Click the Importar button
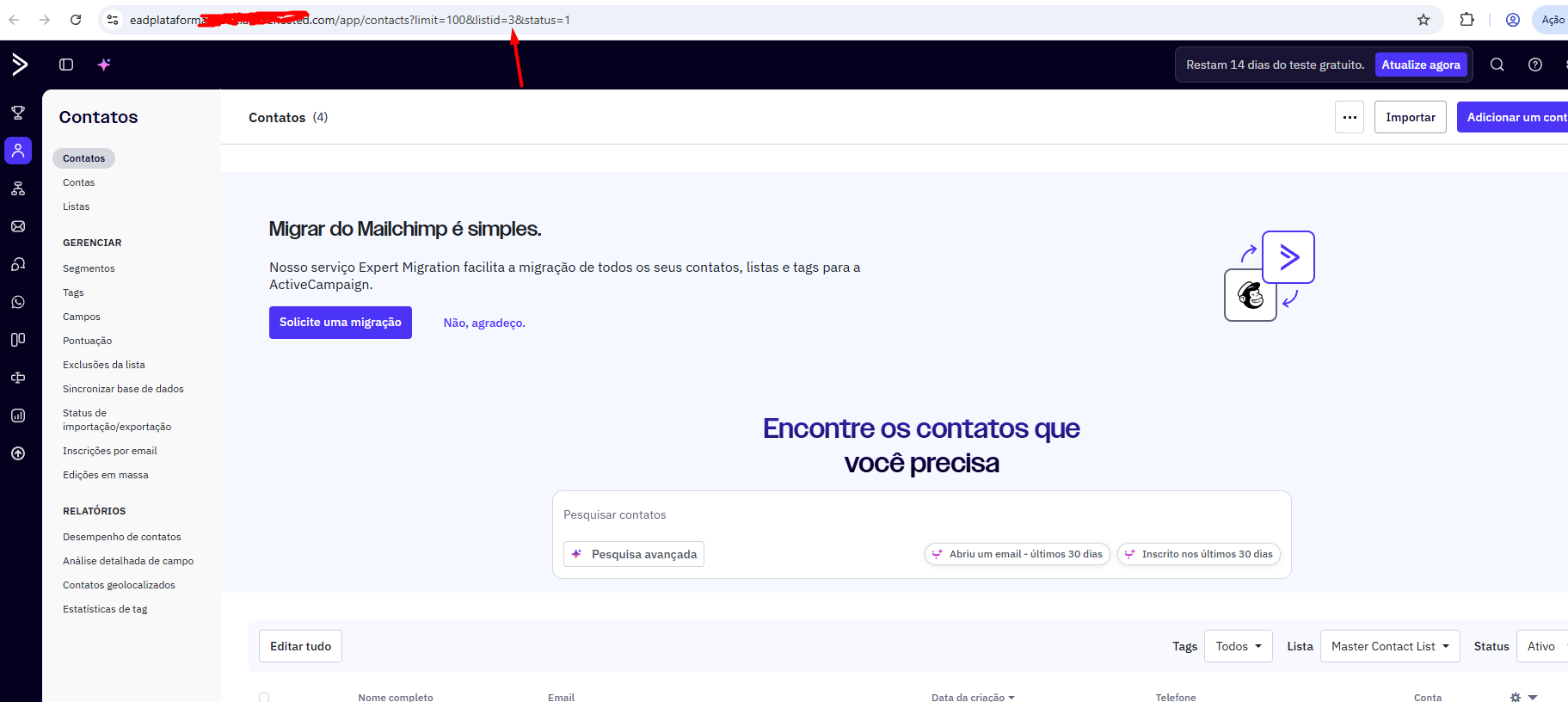The width and height of the screenshot is (1568, 702). point(1411,117)
